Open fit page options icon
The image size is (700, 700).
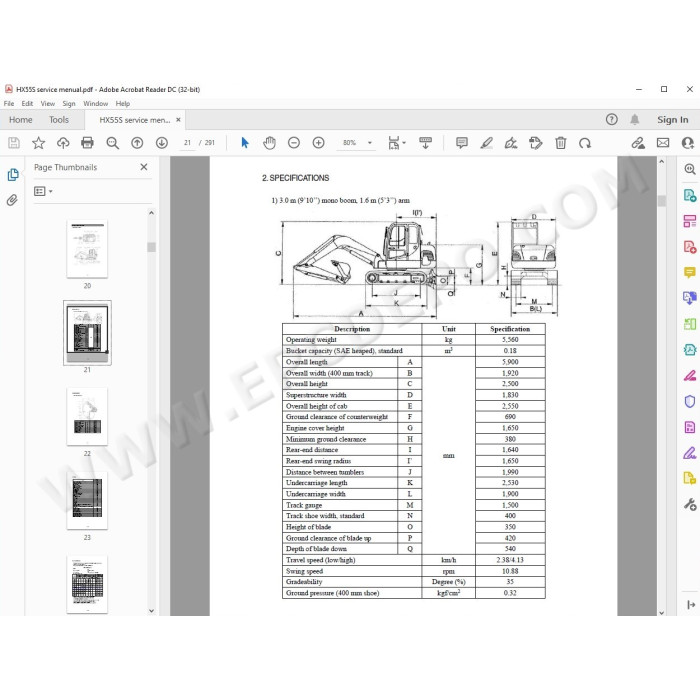coord(396,143)
